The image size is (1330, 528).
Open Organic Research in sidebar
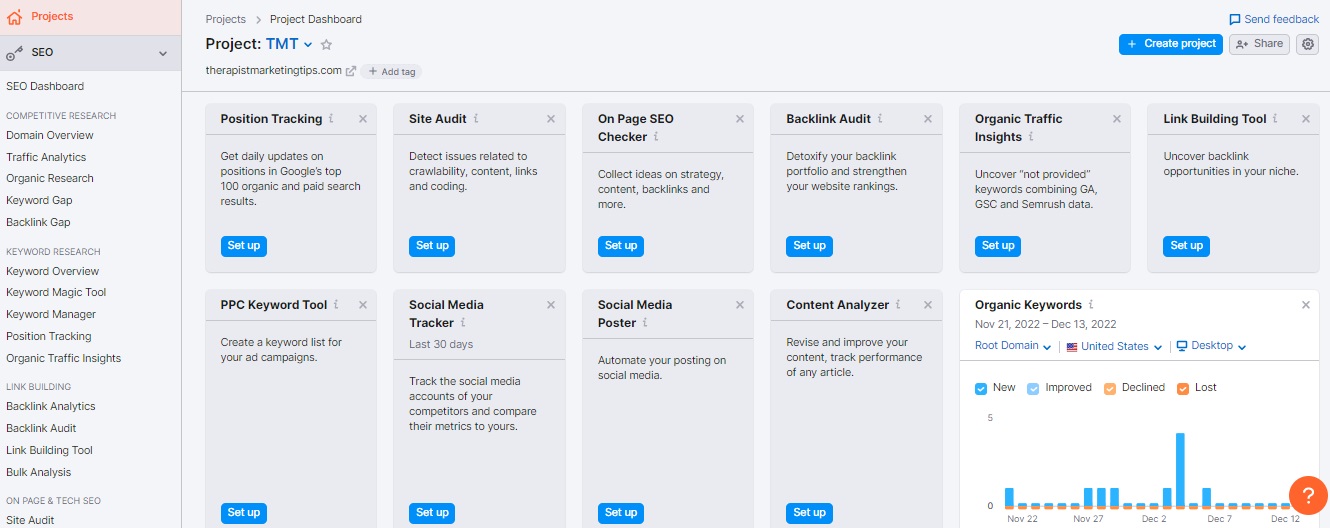coord(50,178)
